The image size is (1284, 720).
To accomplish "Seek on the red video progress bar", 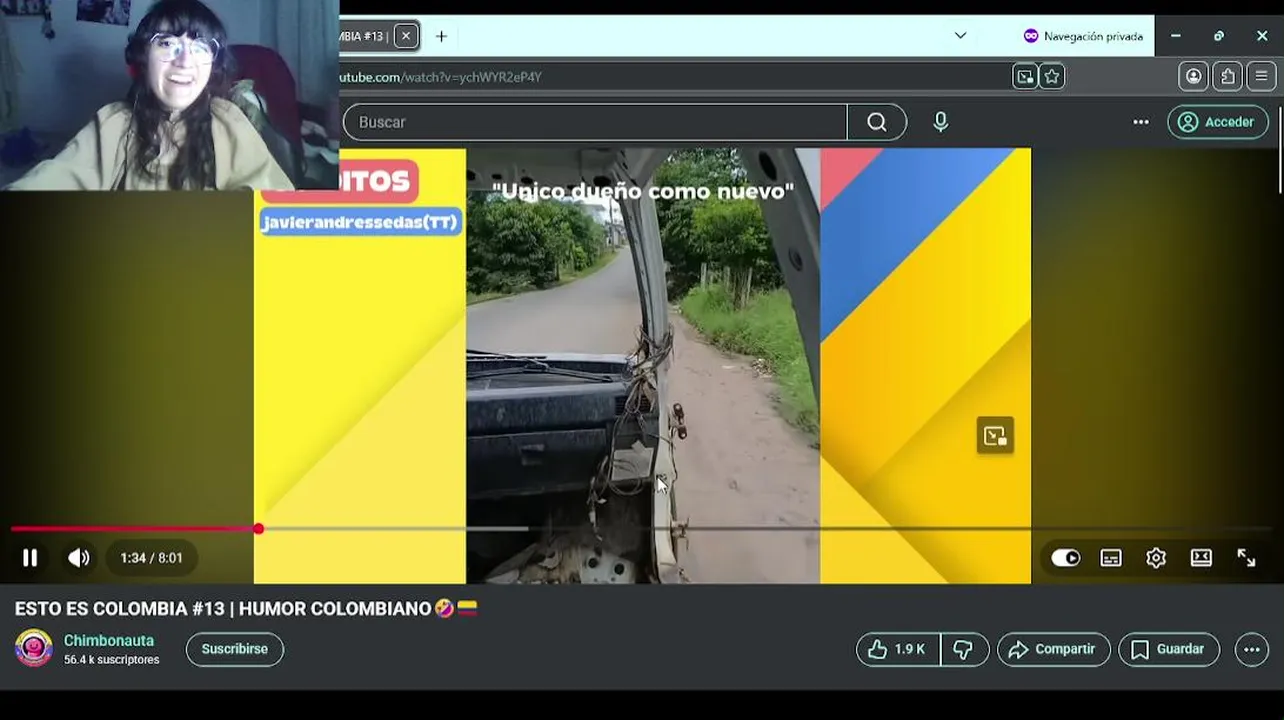I will (x=134, y=528).
